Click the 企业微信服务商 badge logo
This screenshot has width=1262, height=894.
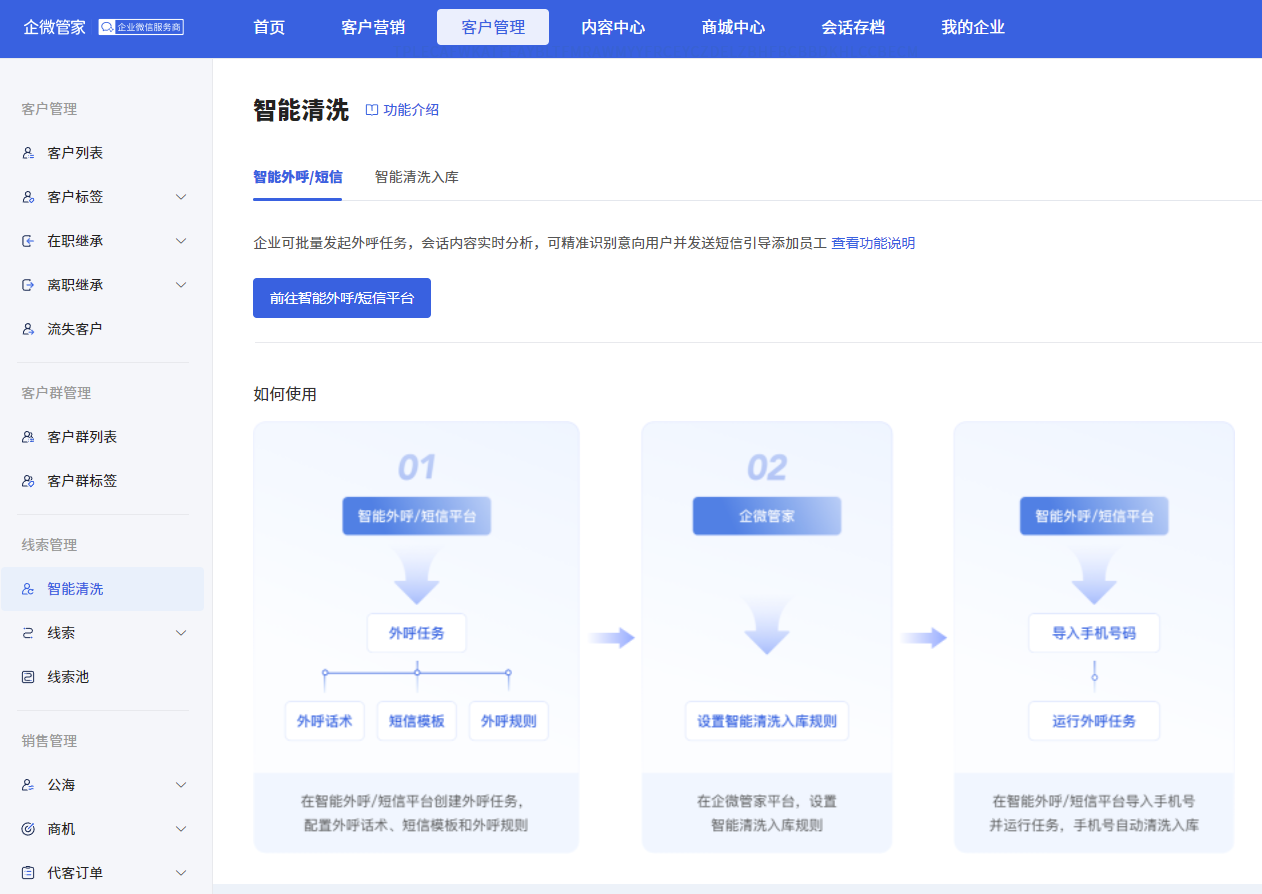point(141,28)
